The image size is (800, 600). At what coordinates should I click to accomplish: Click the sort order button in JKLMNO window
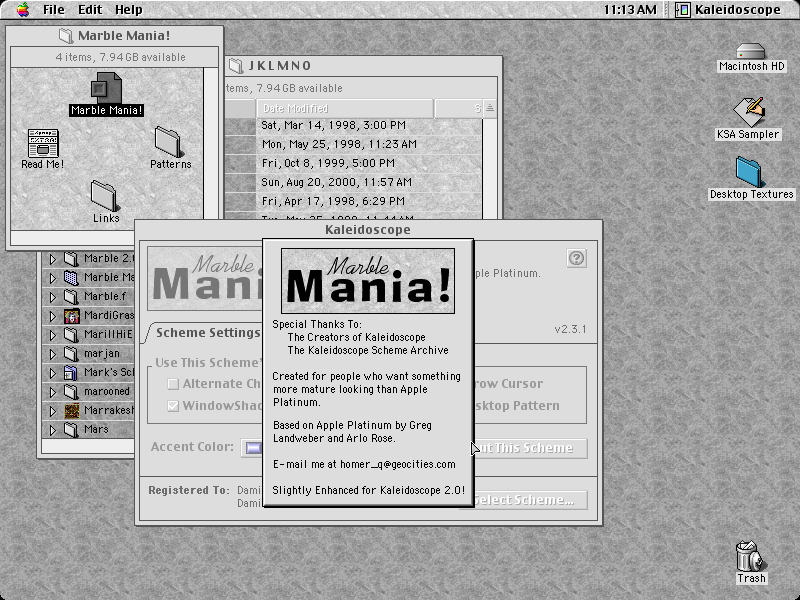click(x=489, y=108)
